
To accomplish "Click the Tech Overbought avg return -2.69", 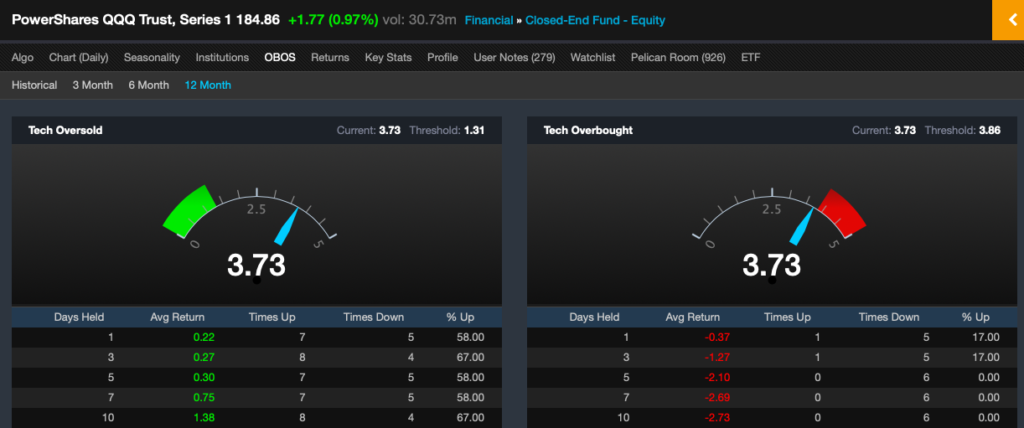I will pyautogui.click(x=717, y=397).
